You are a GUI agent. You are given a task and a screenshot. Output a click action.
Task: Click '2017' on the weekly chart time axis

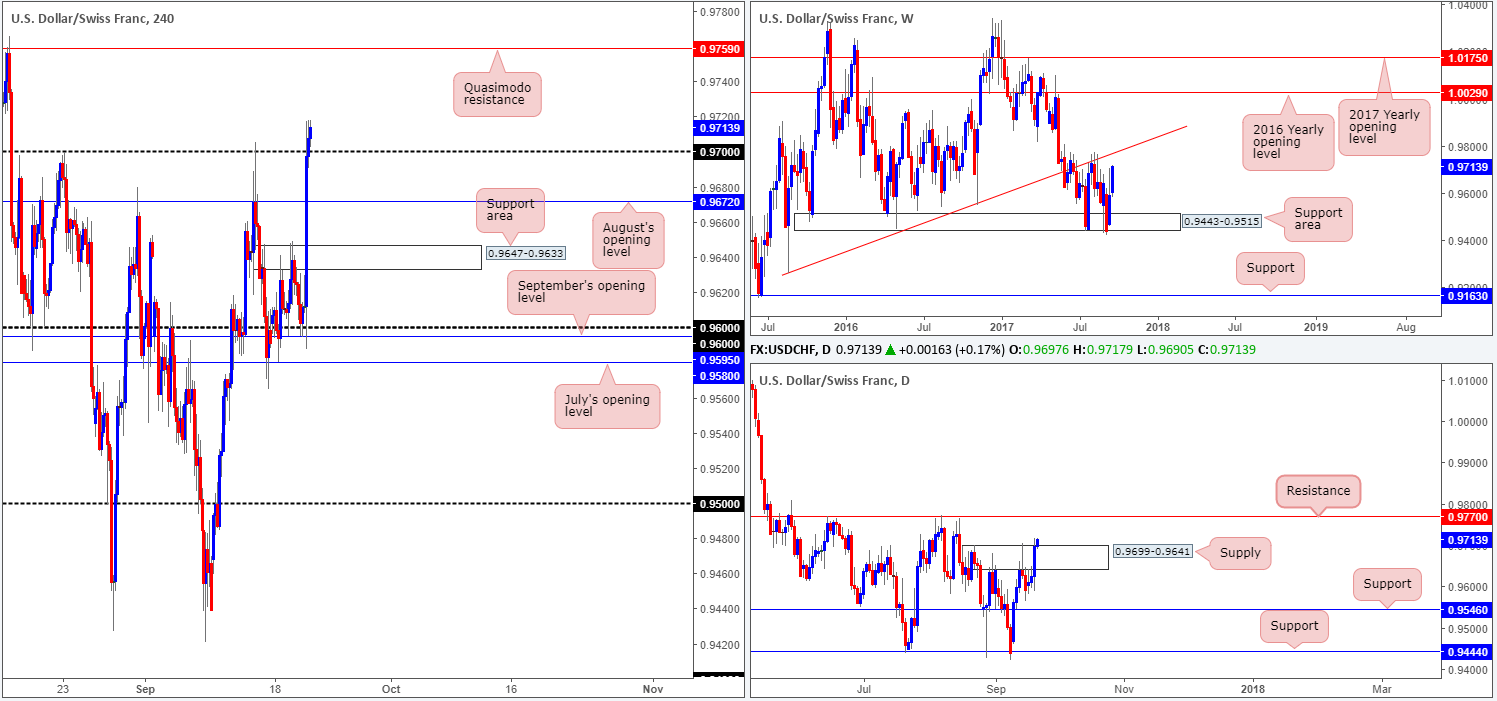[x=1002, y=326]
